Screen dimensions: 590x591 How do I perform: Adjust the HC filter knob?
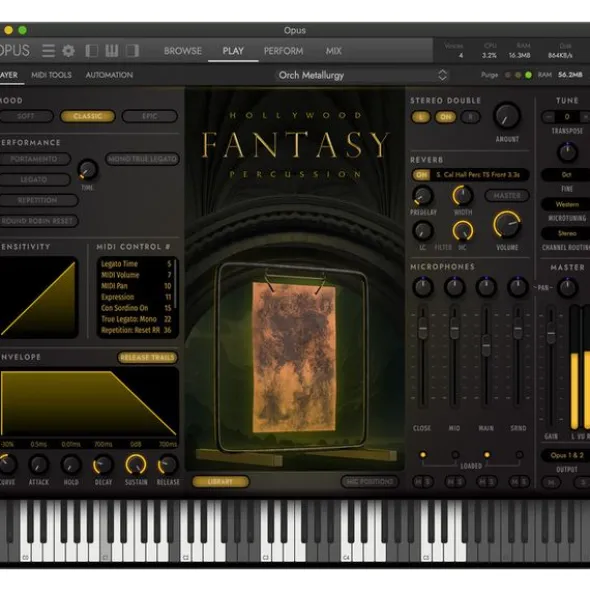click(x=463, y=231)
